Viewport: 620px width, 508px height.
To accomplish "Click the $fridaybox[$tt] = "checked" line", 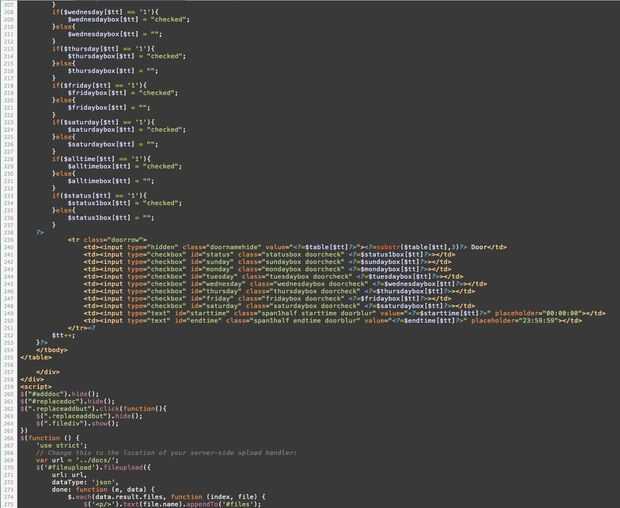I will coord(123,93).
